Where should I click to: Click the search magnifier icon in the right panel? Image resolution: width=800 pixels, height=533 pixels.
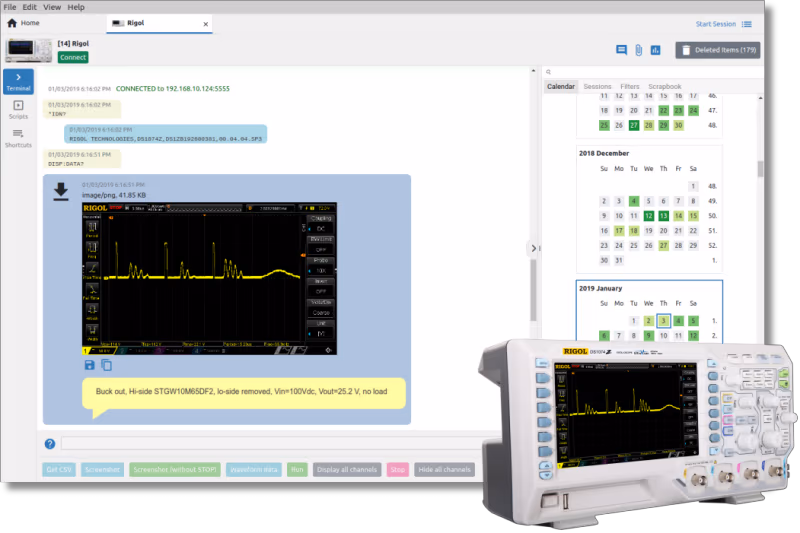click(x=548, y=72)
